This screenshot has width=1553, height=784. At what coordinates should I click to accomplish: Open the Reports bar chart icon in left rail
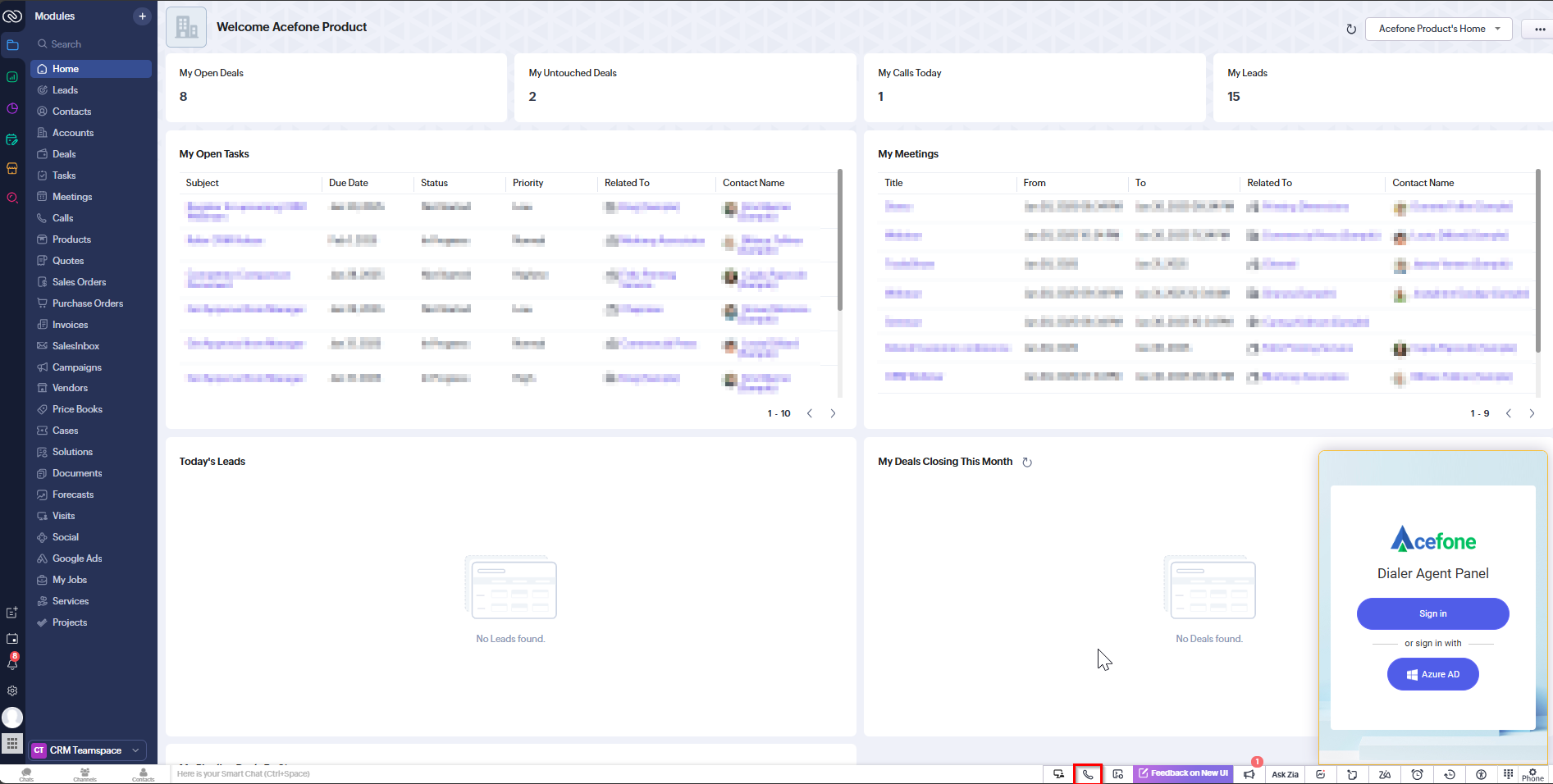pyautogui.click(x=12, y=77)
